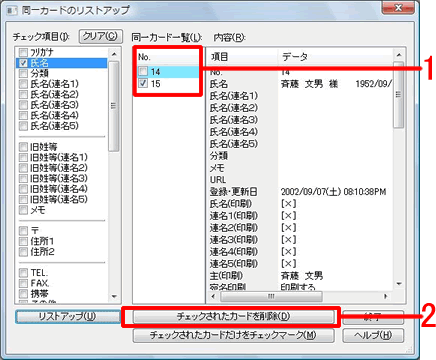This screenshot has height=360, width=436.
Task: Click the up arrow of check items scrollbar
Action: click(x=114, y=54)
